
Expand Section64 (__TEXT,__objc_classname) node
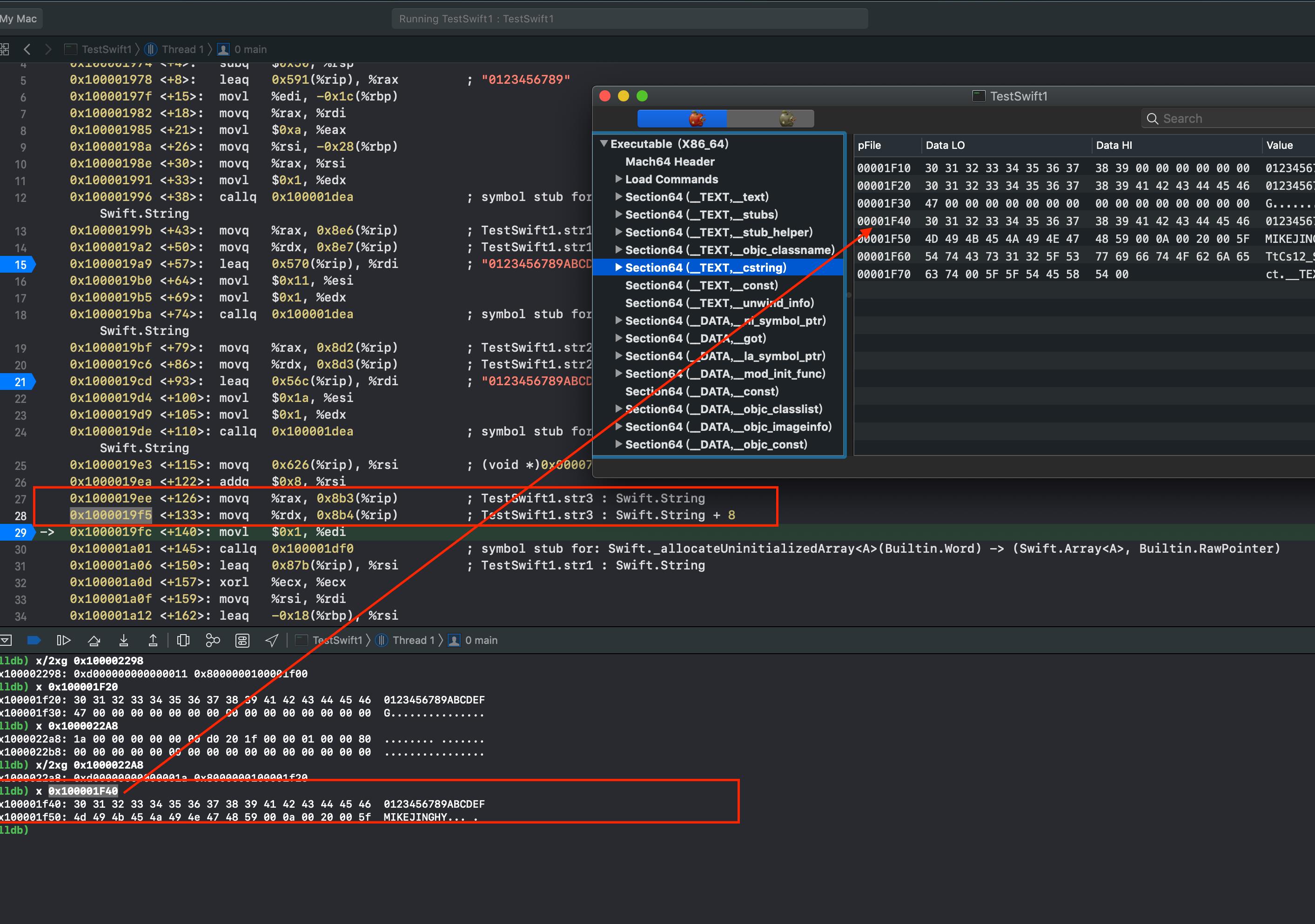(x=618, y=249)
